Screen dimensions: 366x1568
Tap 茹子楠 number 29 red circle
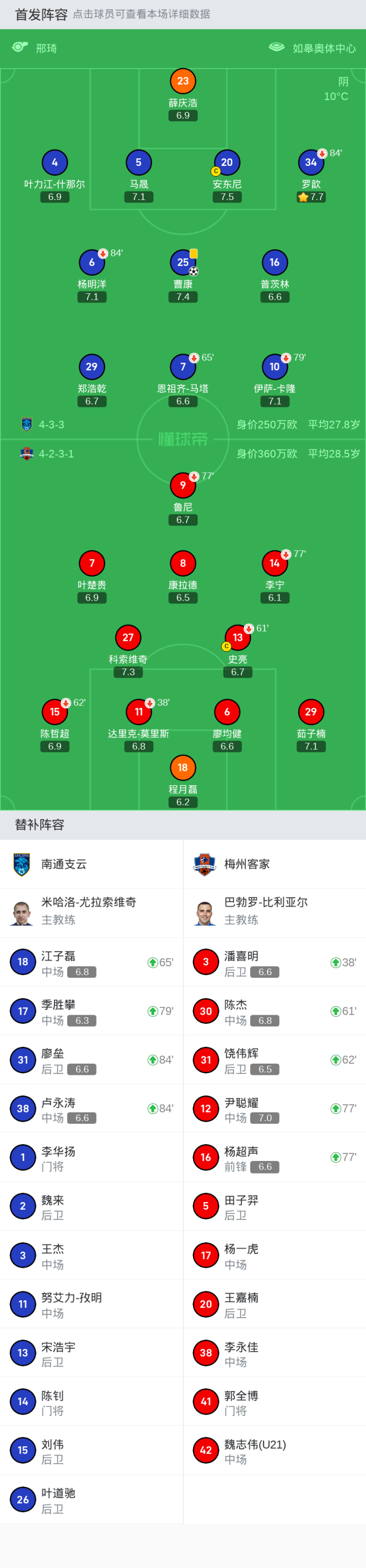point(311,711)
